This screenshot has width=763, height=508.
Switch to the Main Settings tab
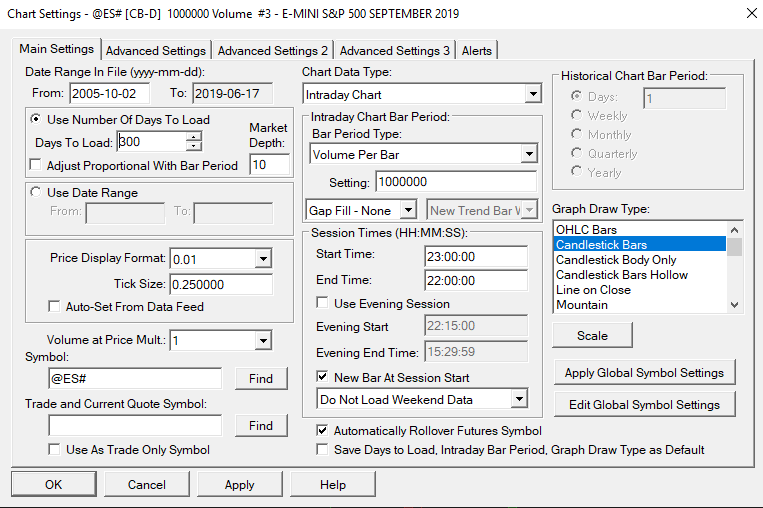click(56, 49)
